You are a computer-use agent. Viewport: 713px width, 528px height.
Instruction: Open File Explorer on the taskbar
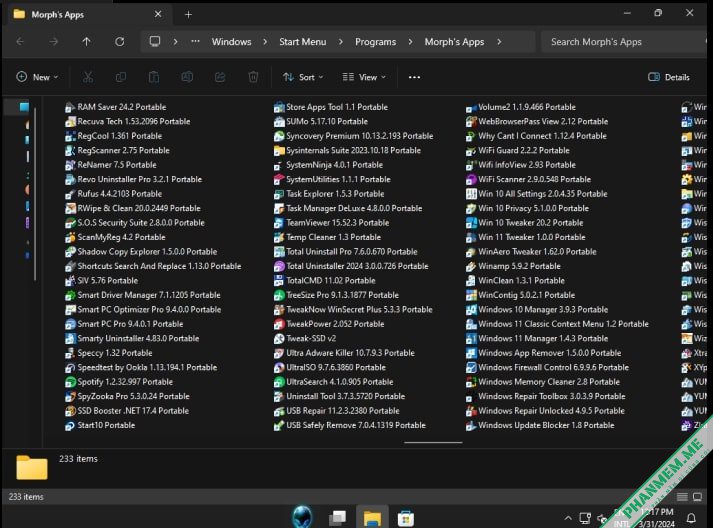(372, 518)
